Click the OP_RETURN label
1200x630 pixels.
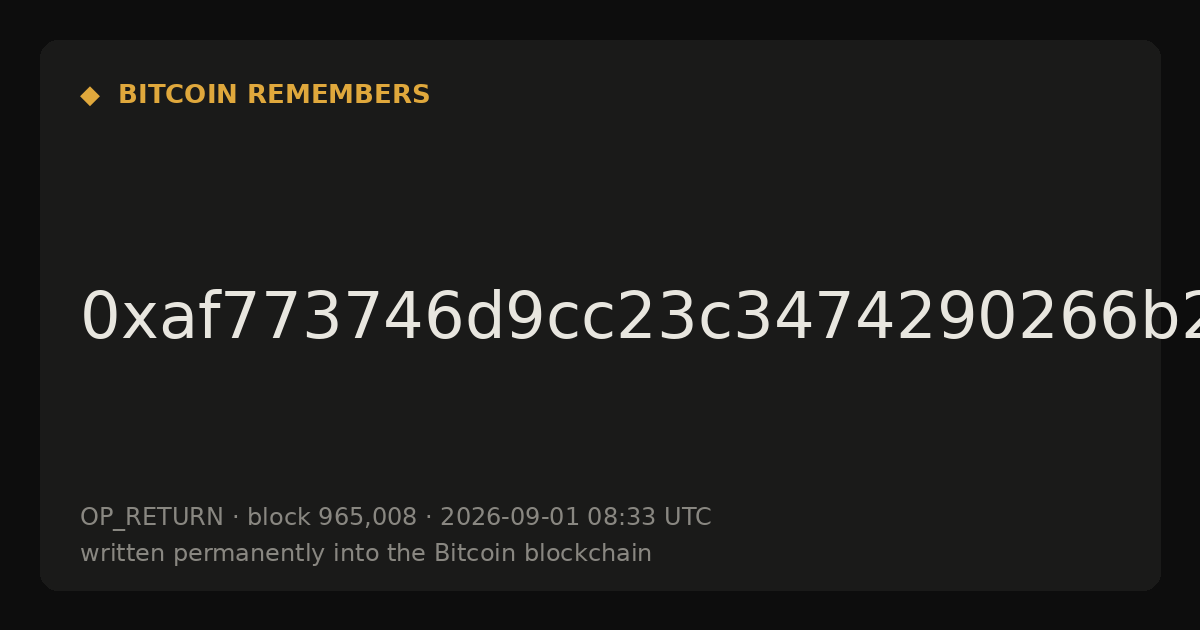pyautogui.click(x=152, y=518)
